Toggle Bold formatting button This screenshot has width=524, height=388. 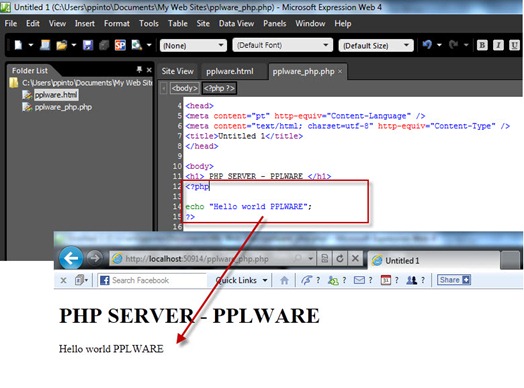pyautogui.click(x=482, y=45)
